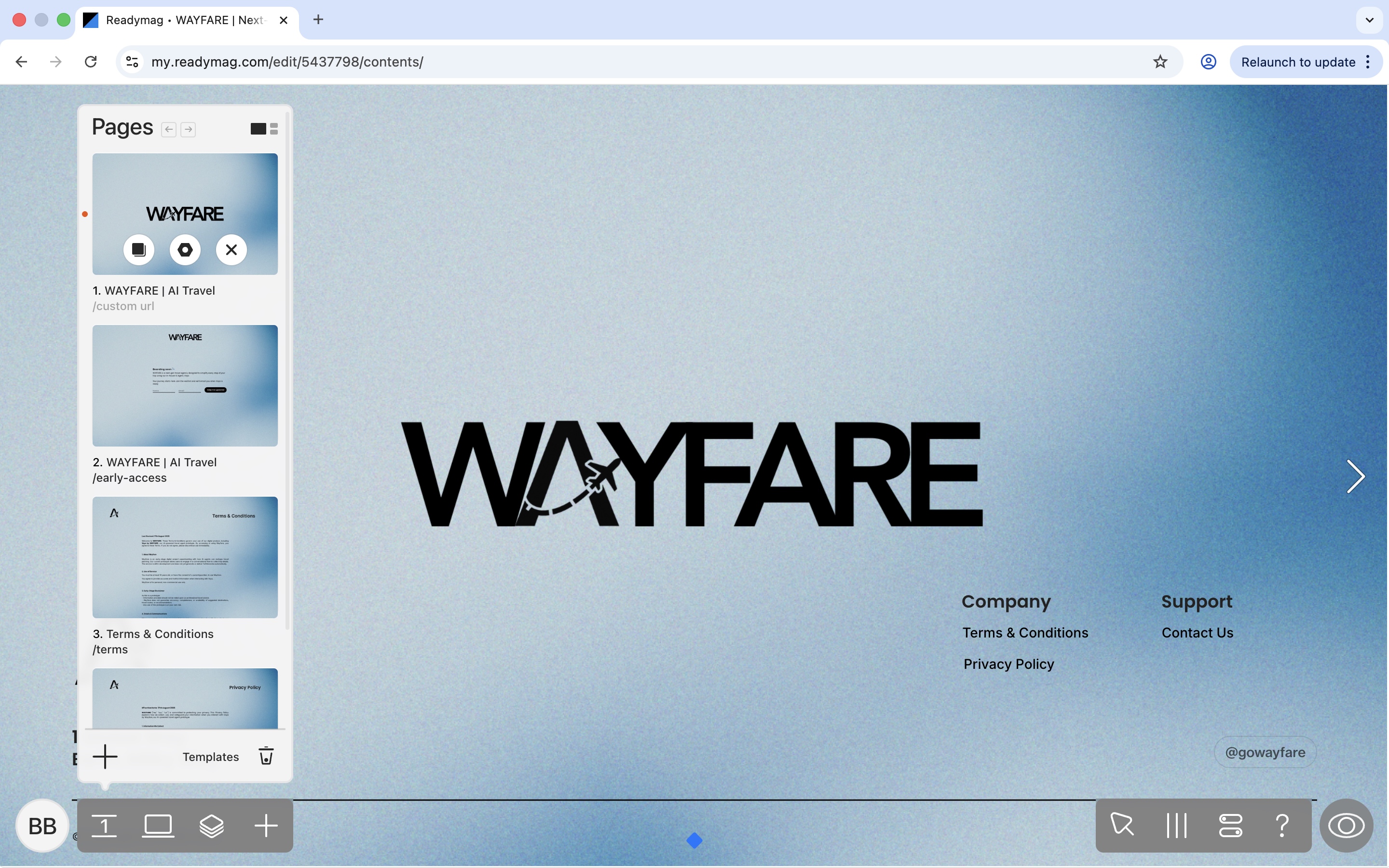
Task: Duplicate the first WAYFARE page
Action: (x=138, y=250)
